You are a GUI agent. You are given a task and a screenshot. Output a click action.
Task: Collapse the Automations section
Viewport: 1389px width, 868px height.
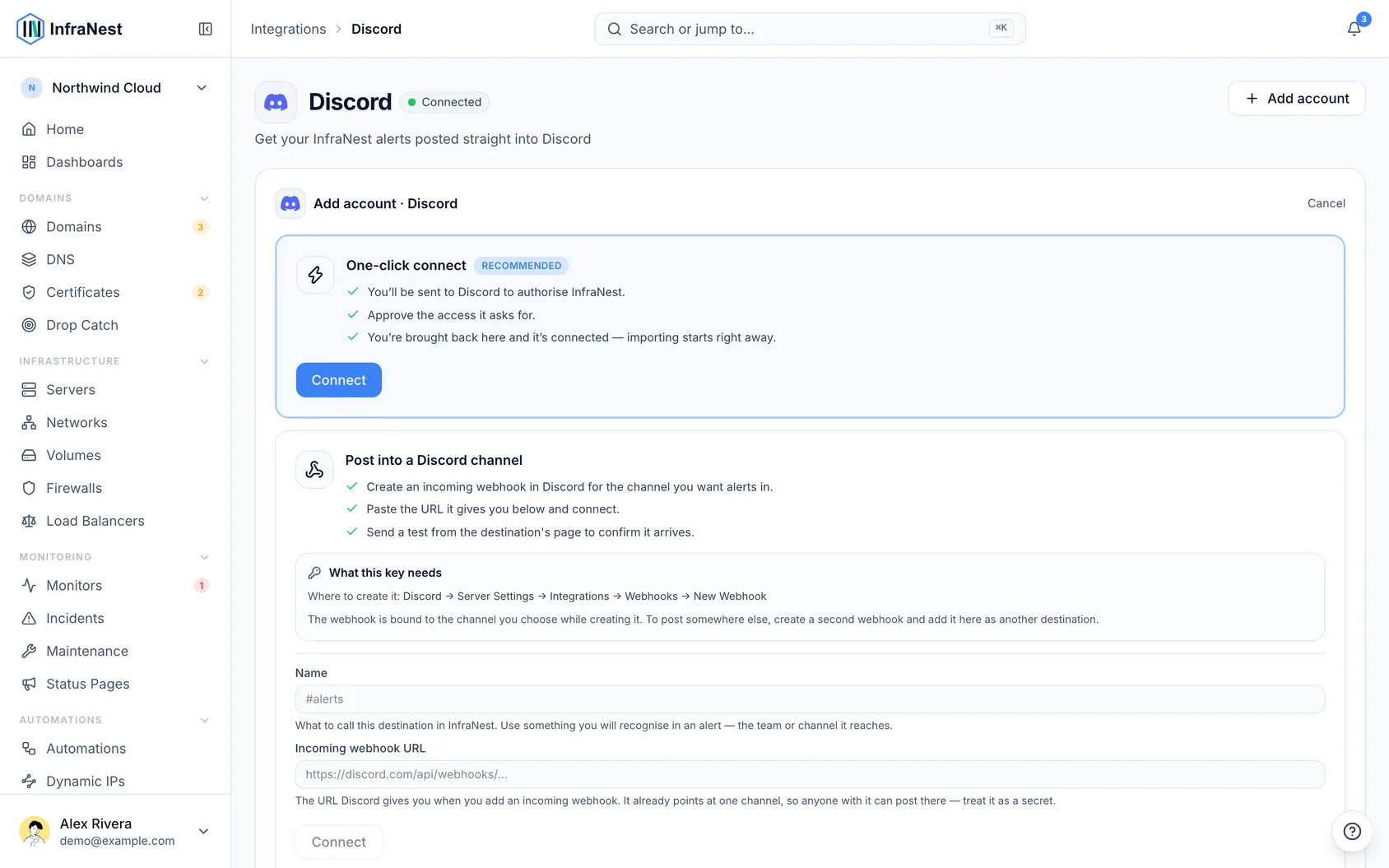[x=205, y=720]
